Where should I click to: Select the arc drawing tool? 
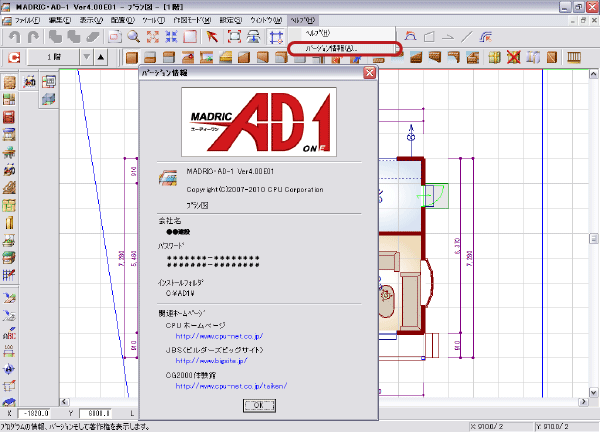pos(410,37)
